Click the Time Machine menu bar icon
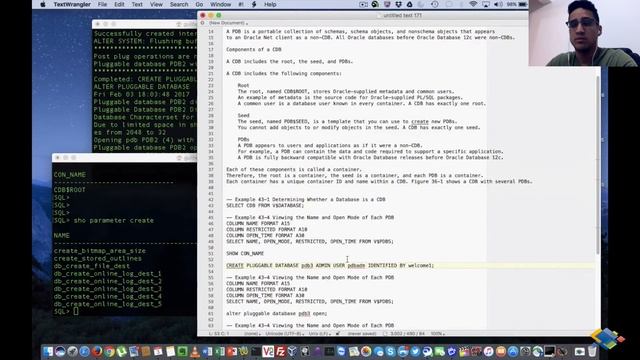This screenshot has width=640, height=360. [435, 4]
